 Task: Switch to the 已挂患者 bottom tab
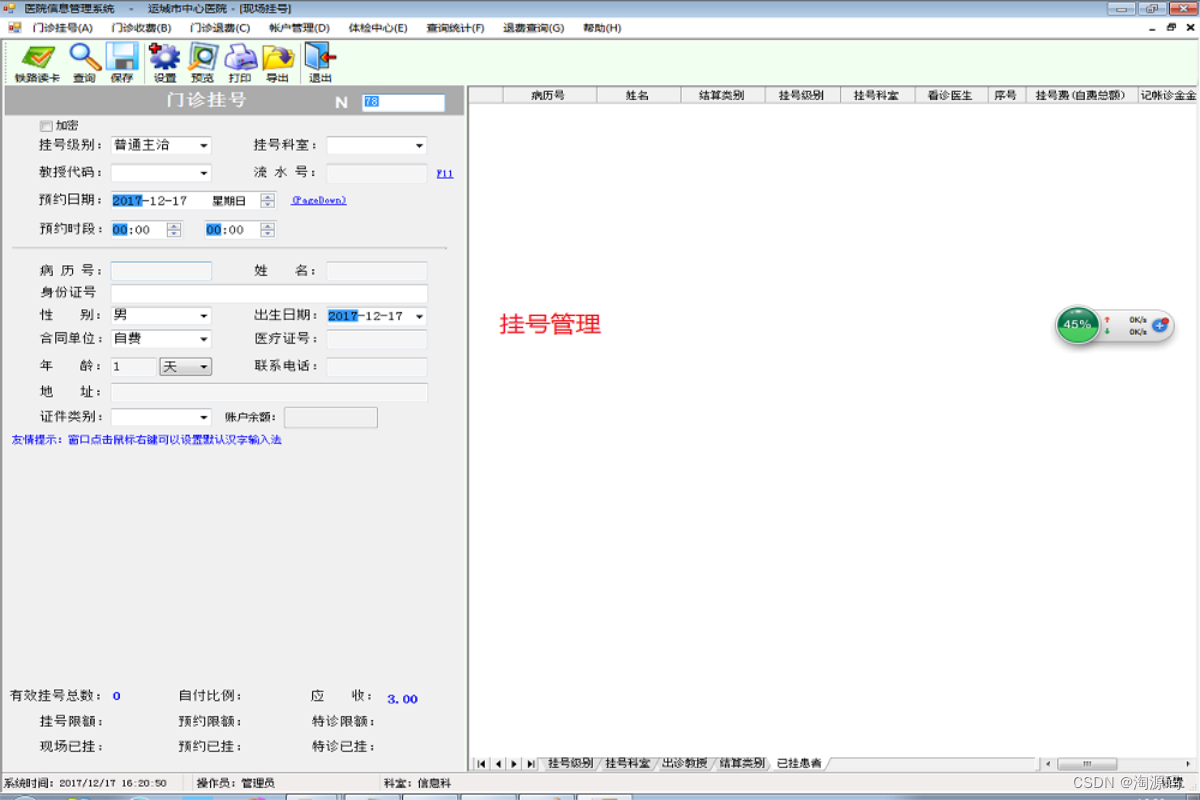pos(799,763)
